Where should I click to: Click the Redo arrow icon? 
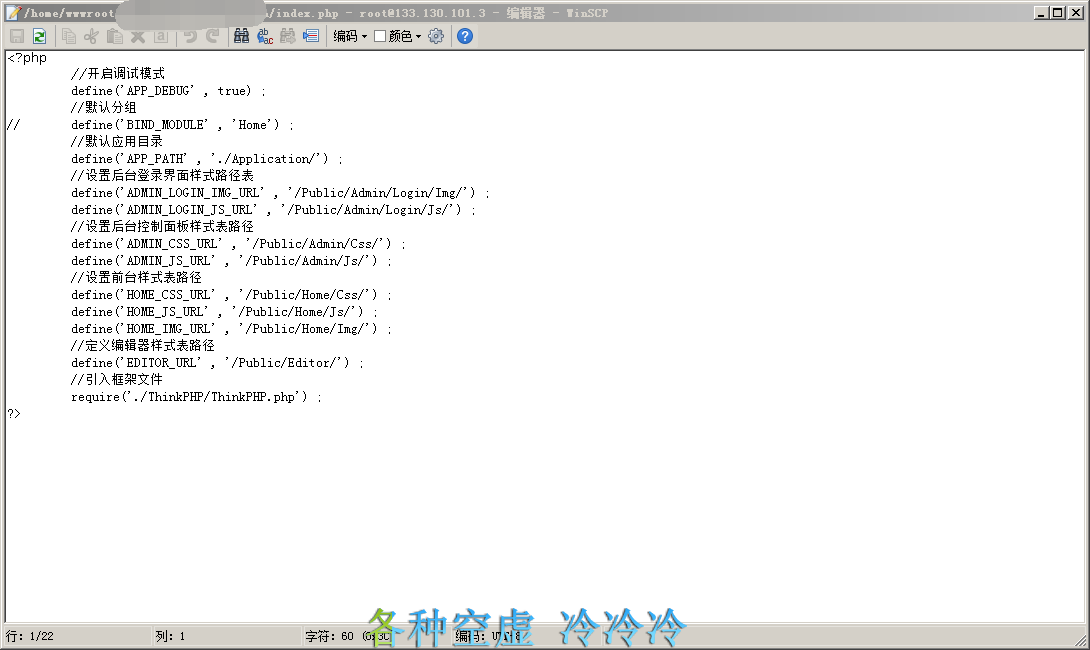click(x=212, y=36)
